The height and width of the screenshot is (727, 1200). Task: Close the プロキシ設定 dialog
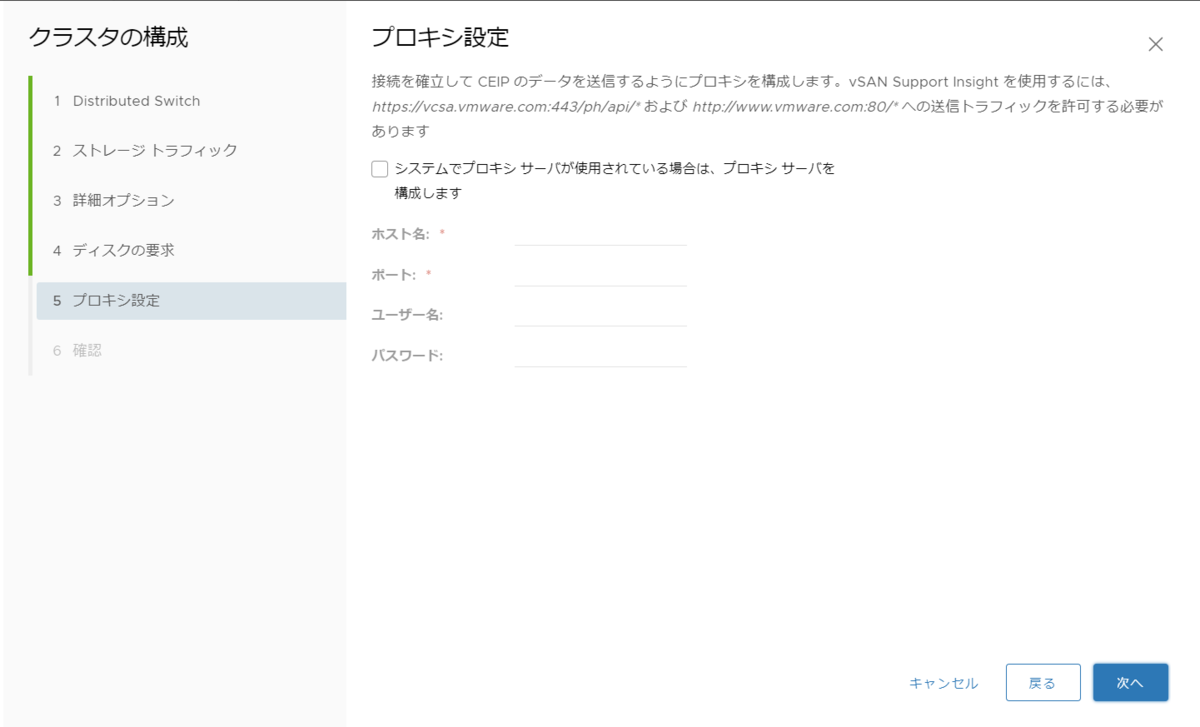1155,44
